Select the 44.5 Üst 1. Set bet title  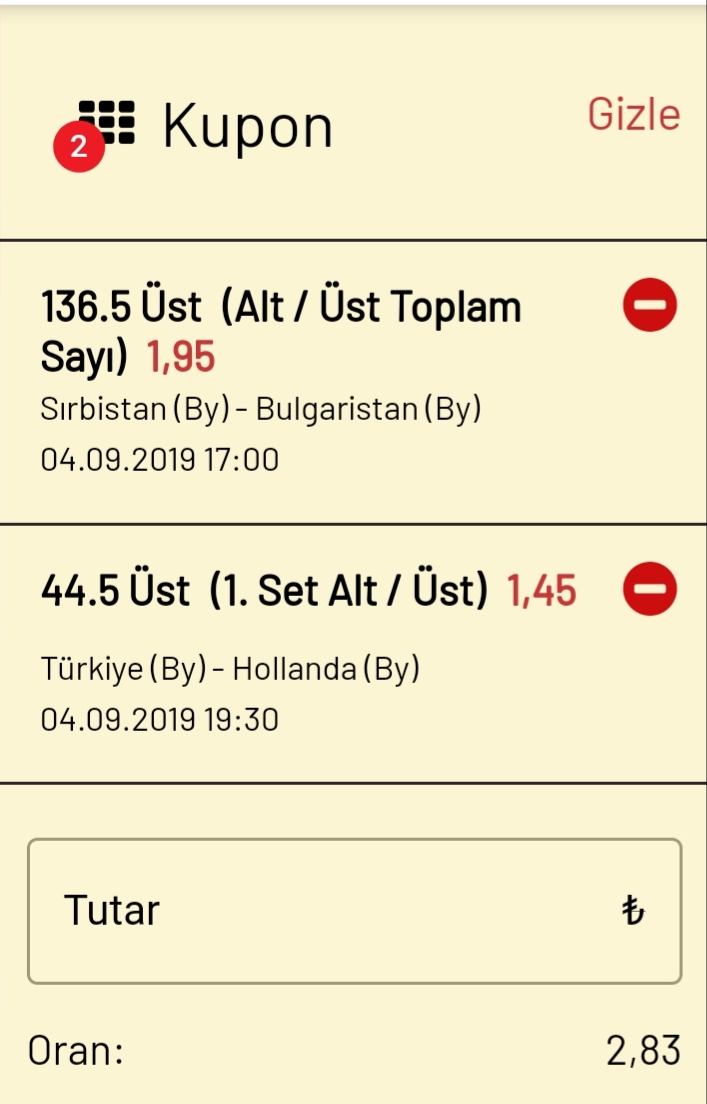[x=264, y=590]
